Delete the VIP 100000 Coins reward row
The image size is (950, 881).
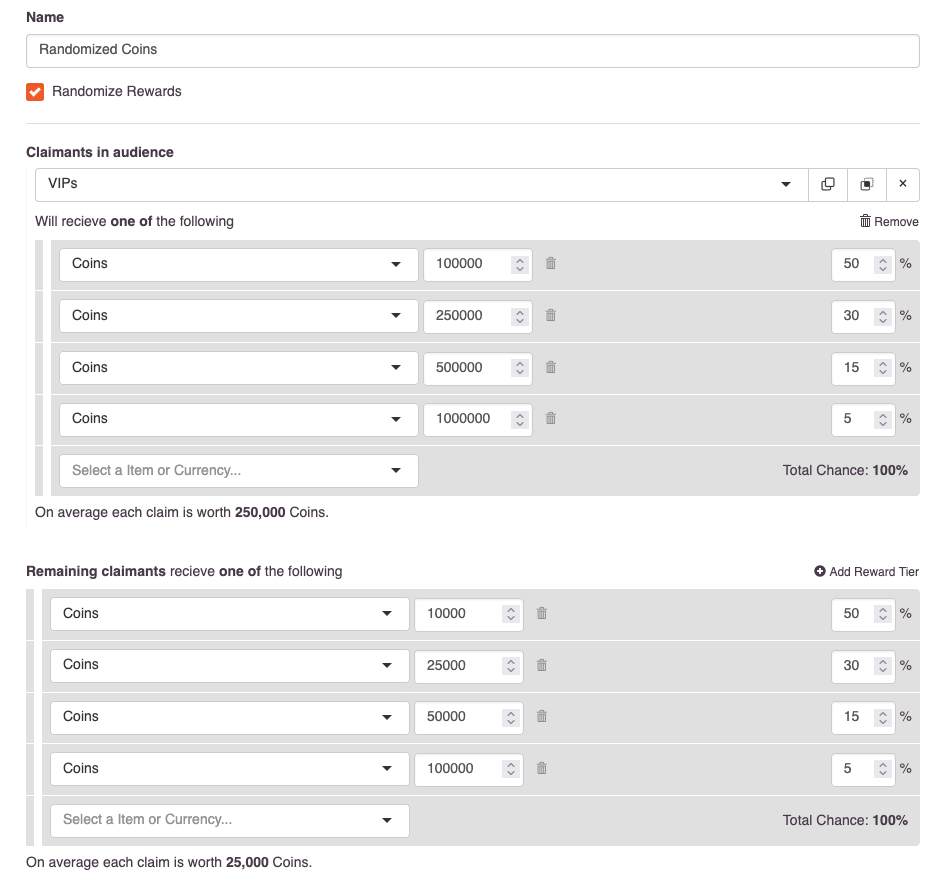point(550,264)
